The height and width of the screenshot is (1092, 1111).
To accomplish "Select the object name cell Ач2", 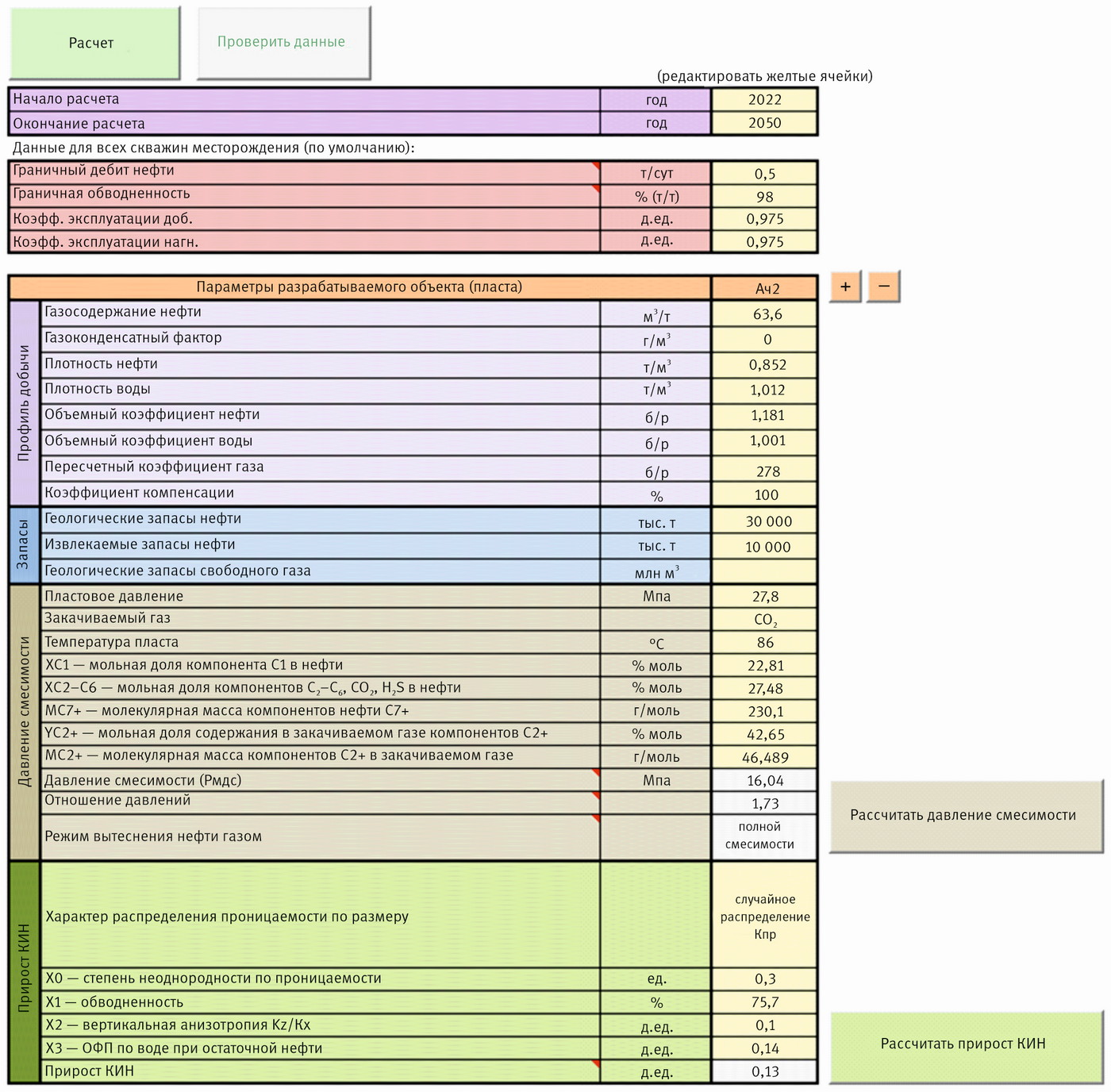I will (x=764, y=287).
